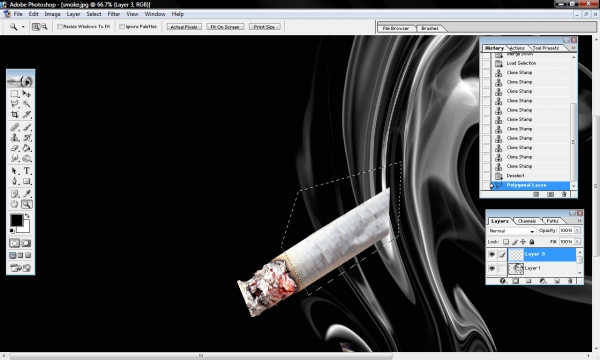
Task: Select the Path Selection arrow tool
Action: (15, 171)
